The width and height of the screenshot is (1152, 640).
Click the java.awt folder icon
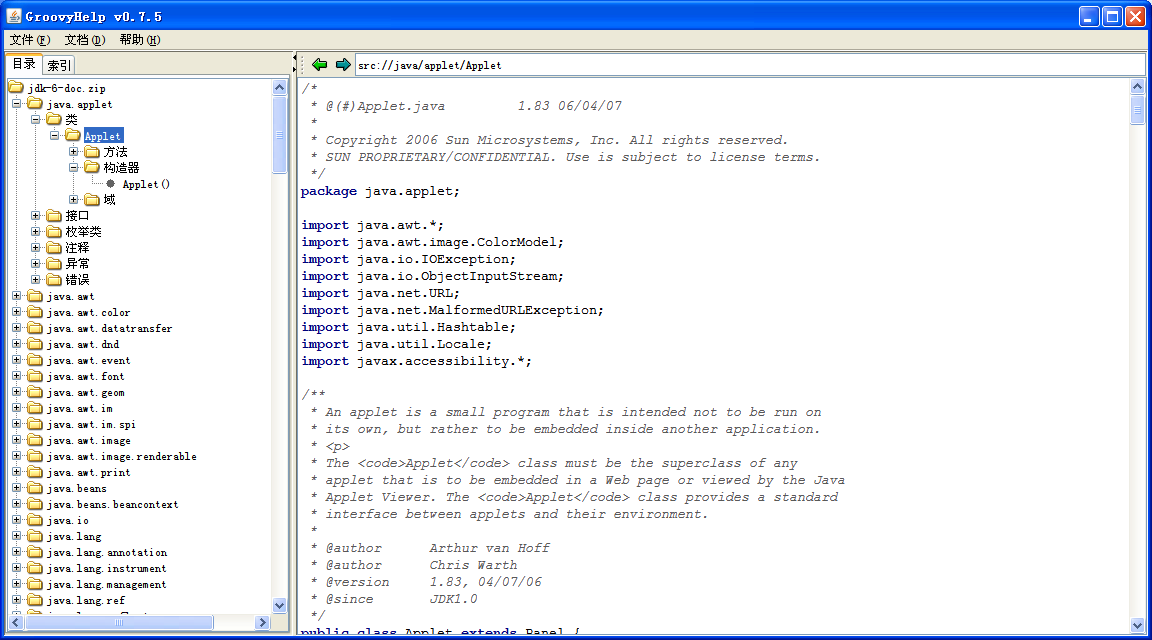click(35, 296)
